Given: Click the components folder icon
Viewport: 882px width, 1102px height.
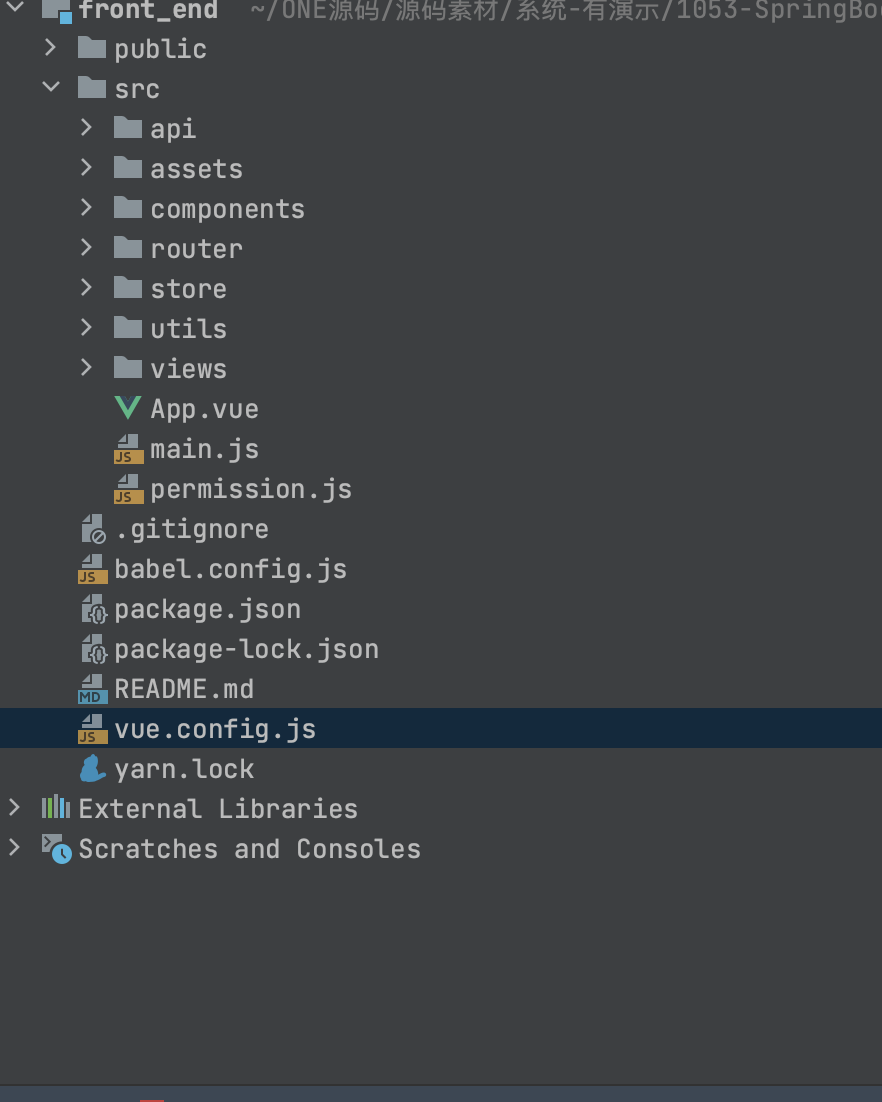Looking at the screenshot, I should [x=128, y=208].
